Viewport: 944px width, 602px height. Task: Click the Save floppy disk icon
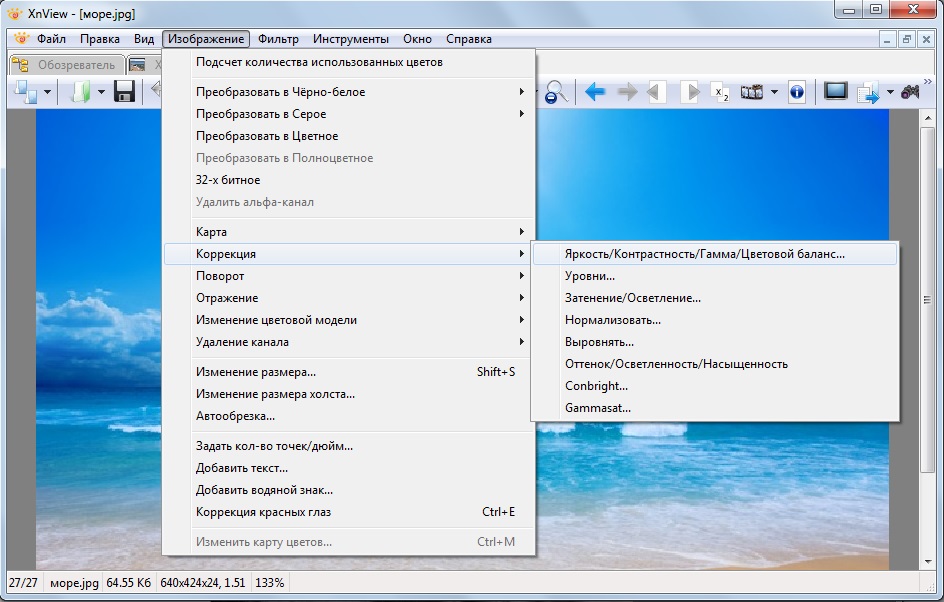pyautogui.click(x=124, y=92)
